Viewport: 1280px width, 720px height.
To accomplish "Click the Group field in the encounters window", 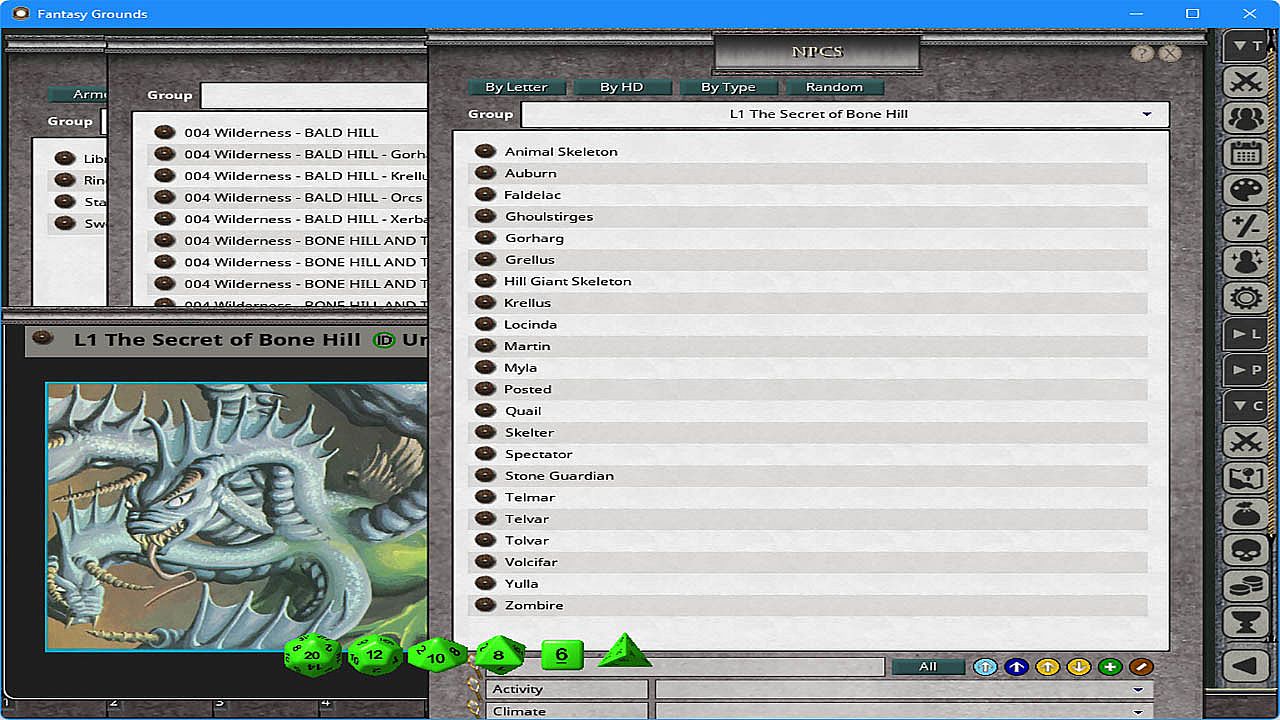I will pos(314,95).
